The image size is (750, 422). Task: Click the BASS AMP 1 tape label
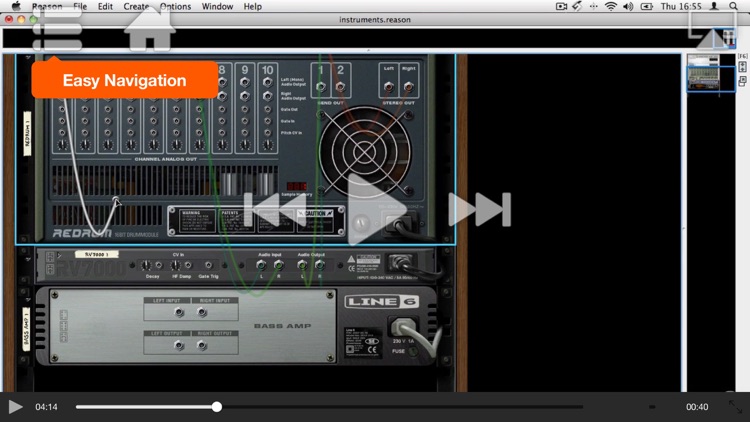26,329
